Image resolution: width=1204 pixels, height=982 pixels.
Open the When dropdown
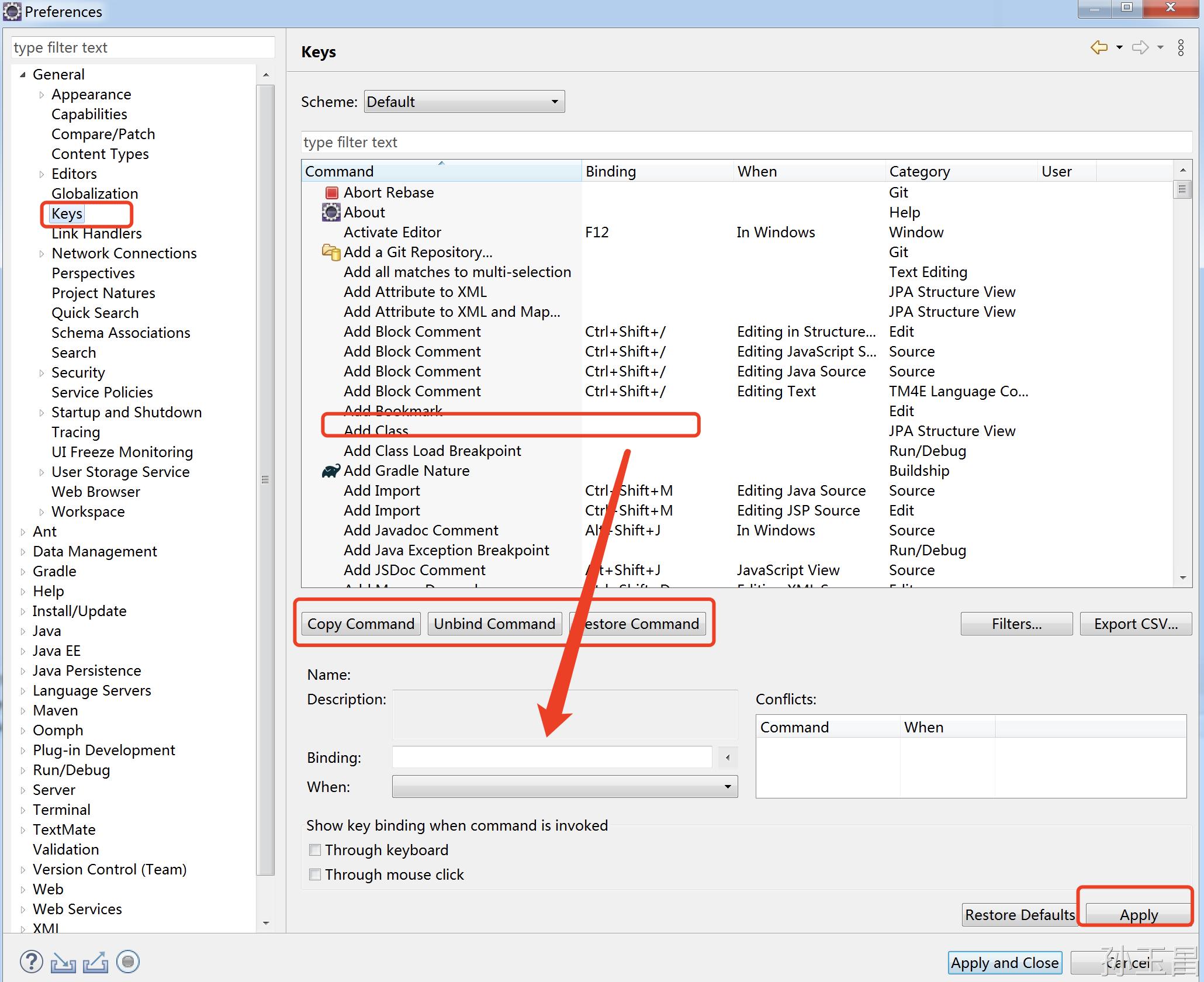click(565, 787)
